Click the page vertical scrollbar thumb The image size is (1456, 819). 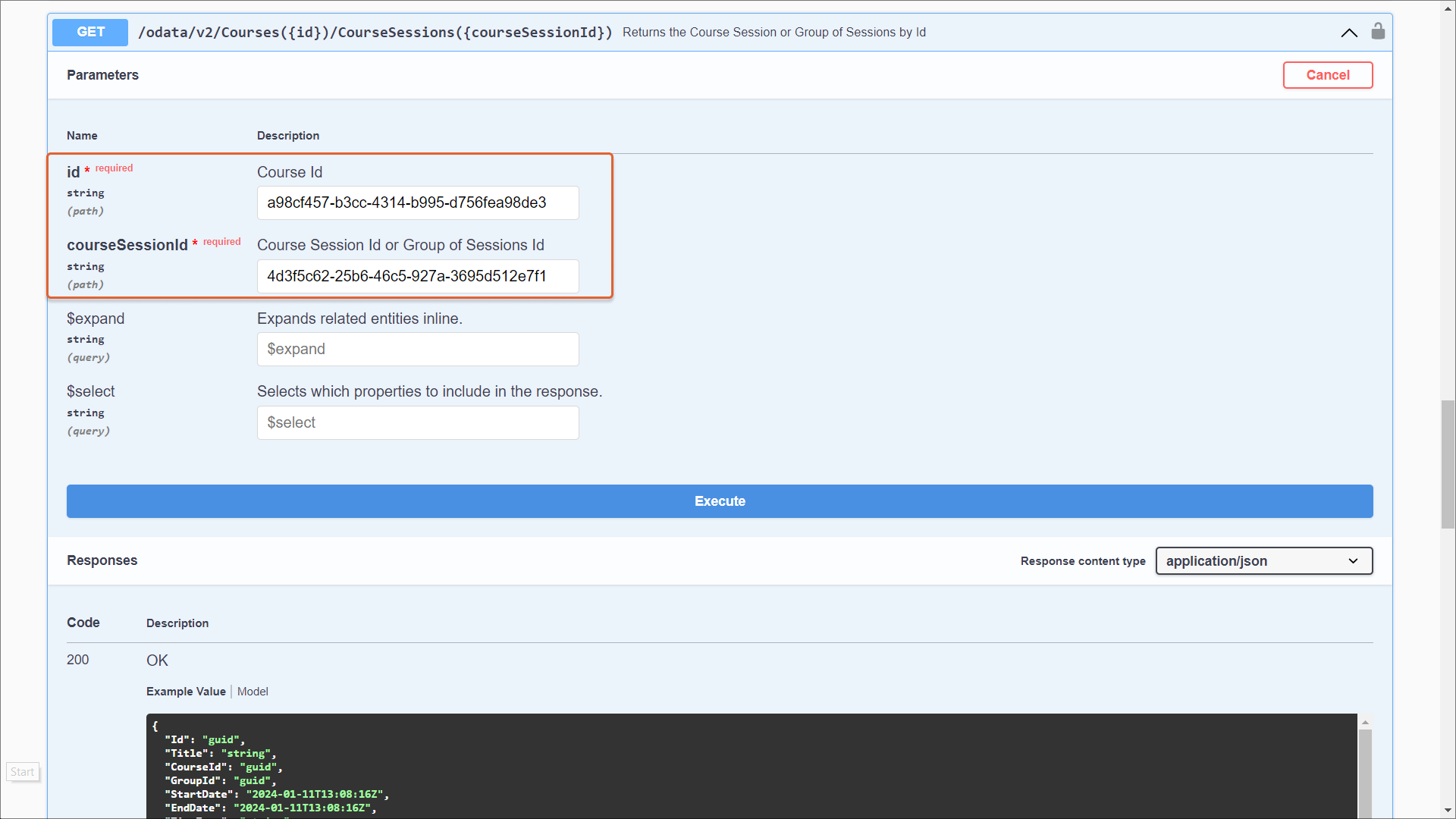coord(1448,463)
